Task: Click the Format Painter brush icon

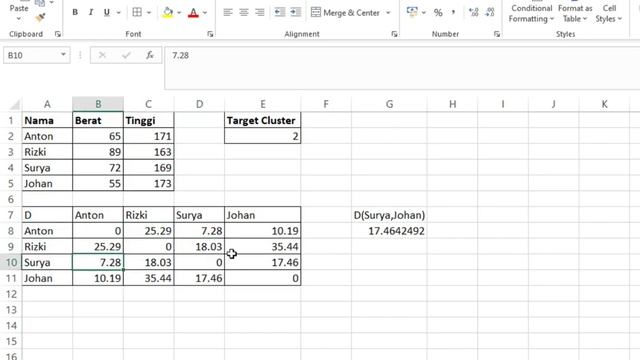Action: point(40,18)
